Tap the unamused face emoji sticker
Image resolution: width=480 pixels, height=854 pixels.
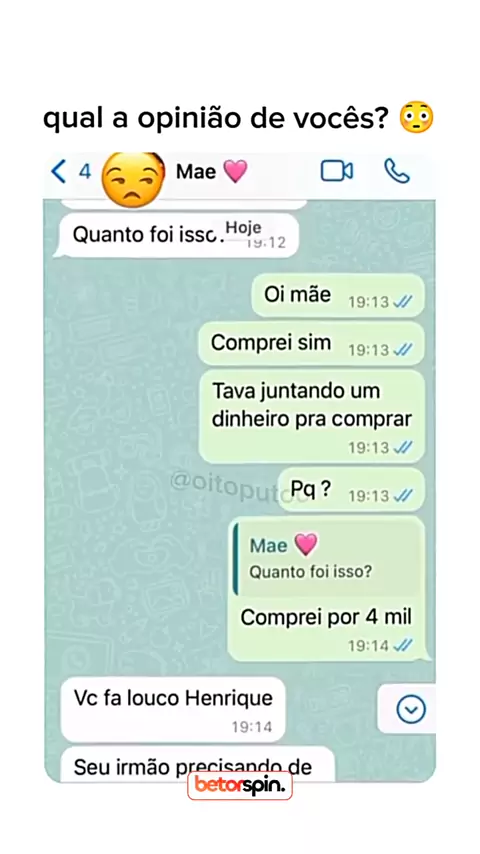coord(133,179)
